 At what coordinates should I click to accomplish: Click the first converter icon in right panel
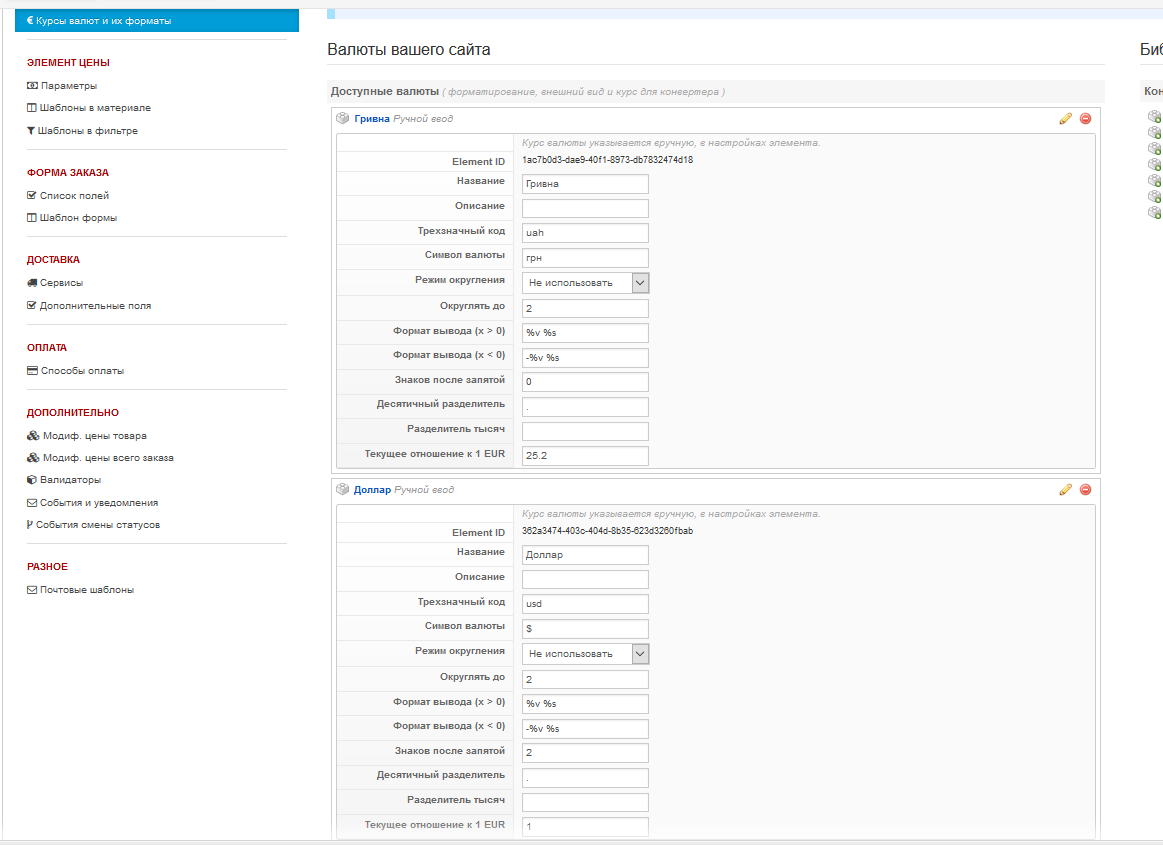pyautogui.click(x=1155, y=116)
